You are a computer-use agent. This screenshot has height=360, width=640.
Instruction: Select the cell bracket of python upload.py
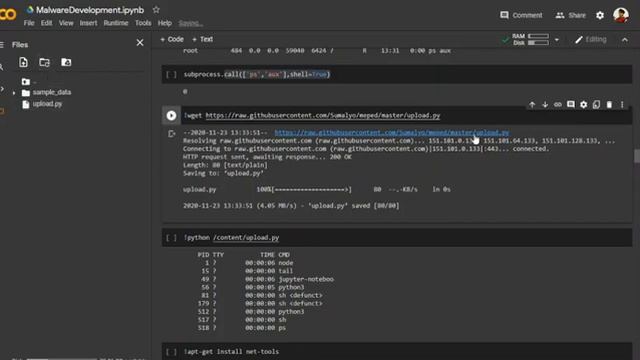[171, 238]
